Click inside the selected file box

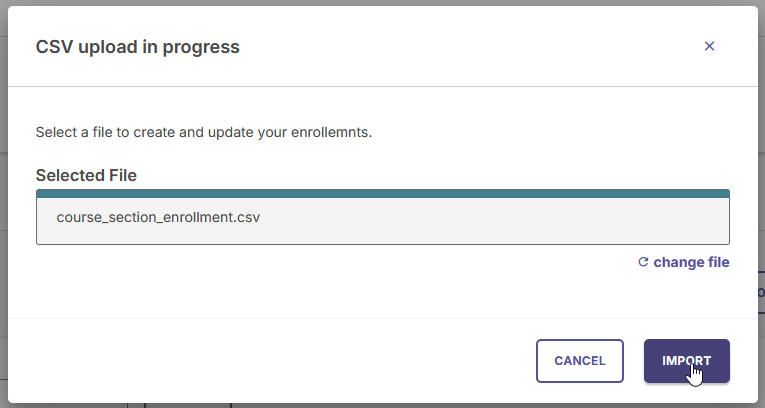click(x=382, y=221)
